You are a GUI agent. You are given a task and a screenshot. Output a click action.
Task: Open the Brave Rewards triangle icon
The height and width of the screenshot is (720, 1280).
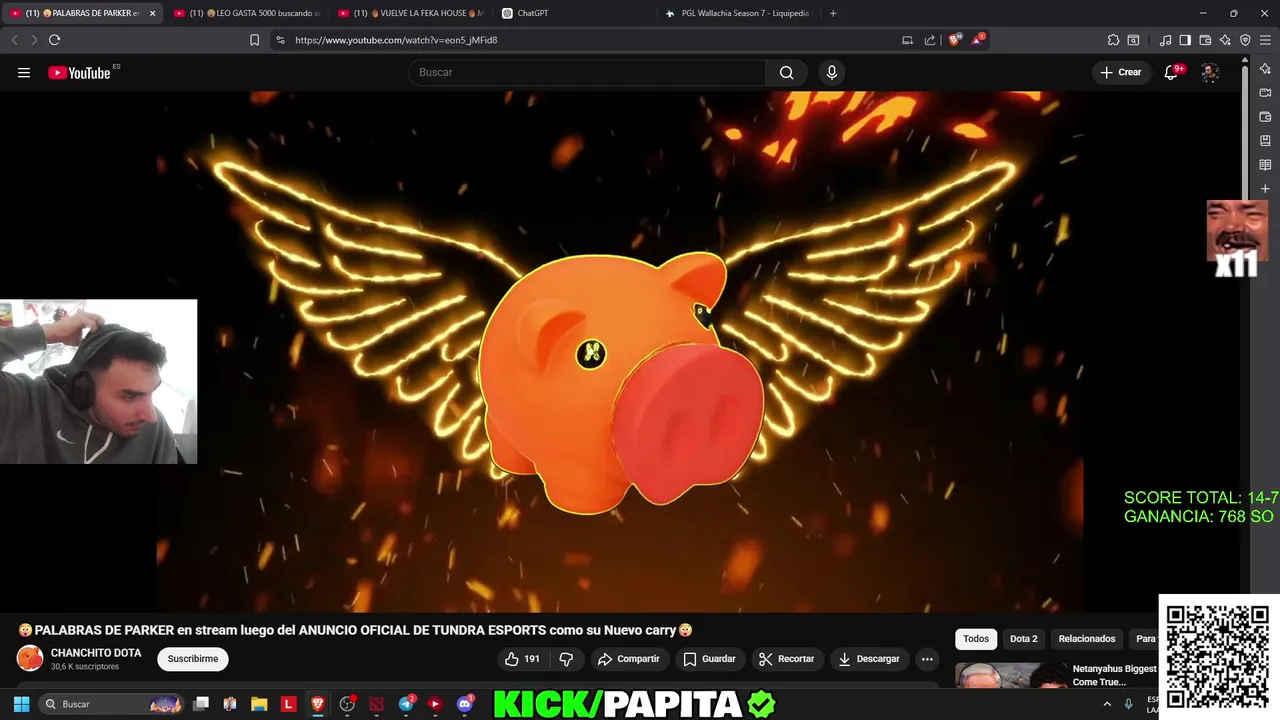(978, 40)
